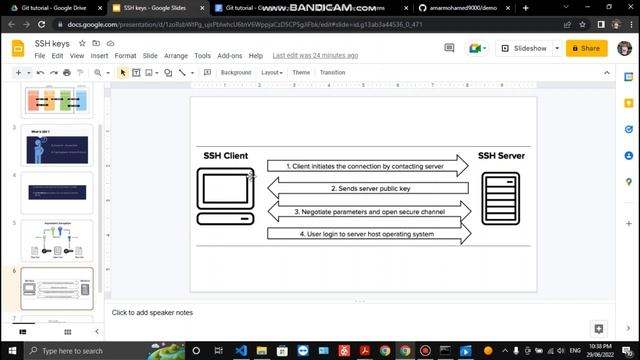
Task: Switch to the Git tutorial Google Drive tab
Action: 53,8
